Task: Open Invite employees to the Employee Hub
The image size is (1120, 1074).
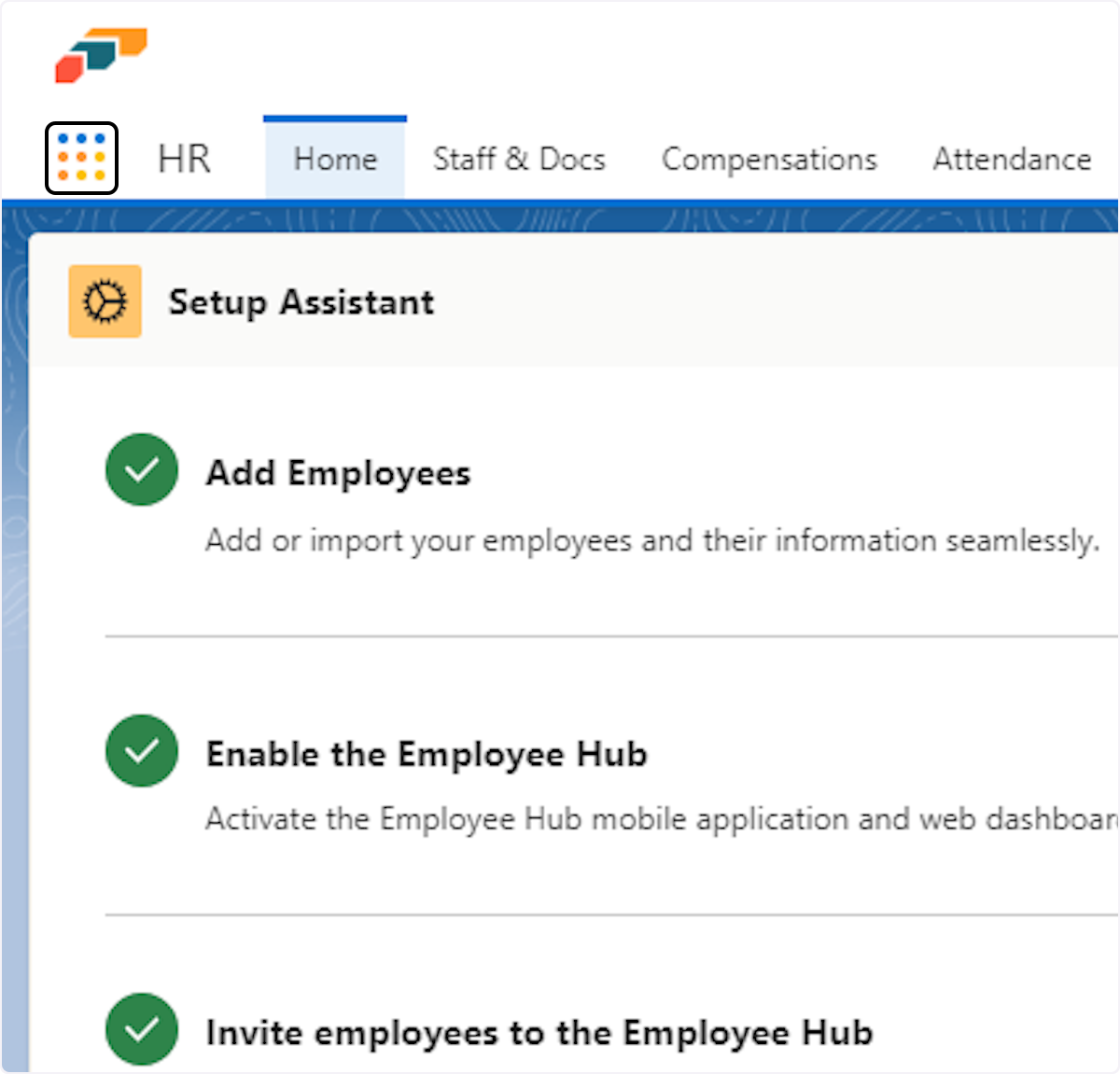Action: point(539,1033)
